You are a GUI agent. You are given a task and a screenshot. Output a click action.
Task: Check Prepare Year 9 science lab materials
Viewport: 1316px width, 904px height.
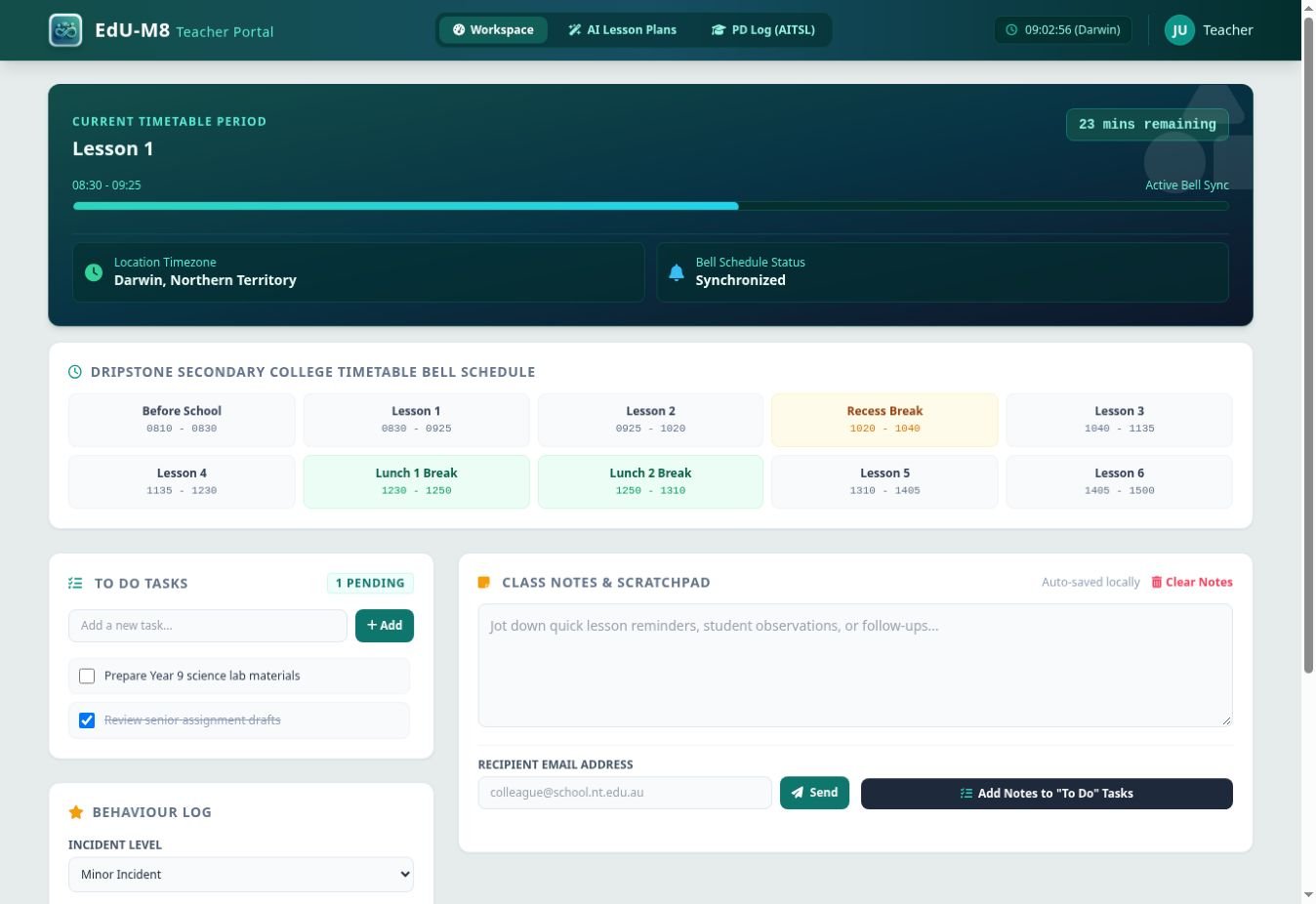point(87,676)
